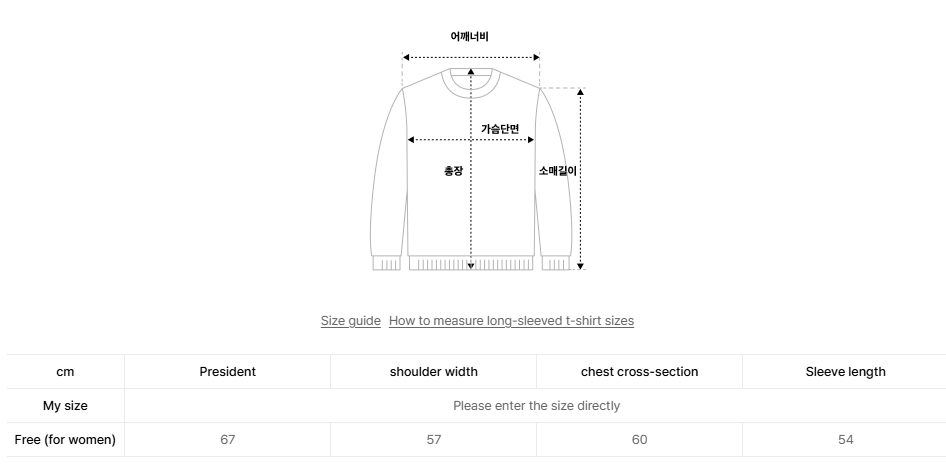Click the My size row label
This screenshot has width=946, height=468.
pyautogui.click(x=65, y=406)
